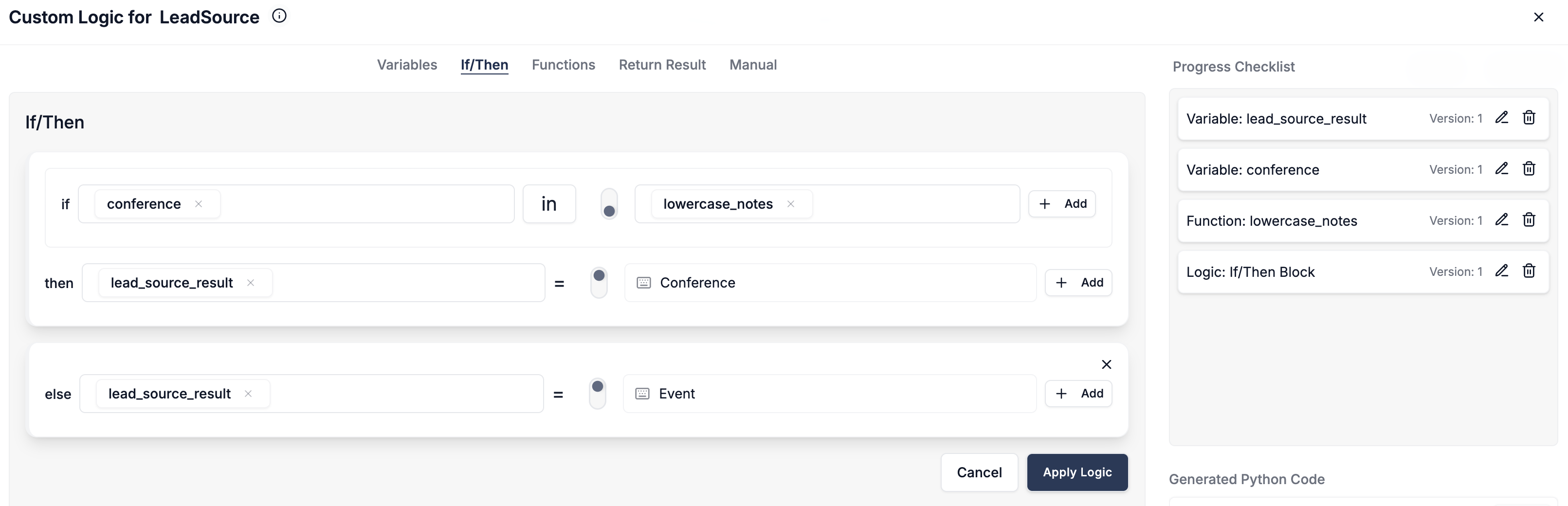Delete the lowercase_notes function entry
Image resolution: width=1568 pixels, height=506 pixels.
point(1529,220)
